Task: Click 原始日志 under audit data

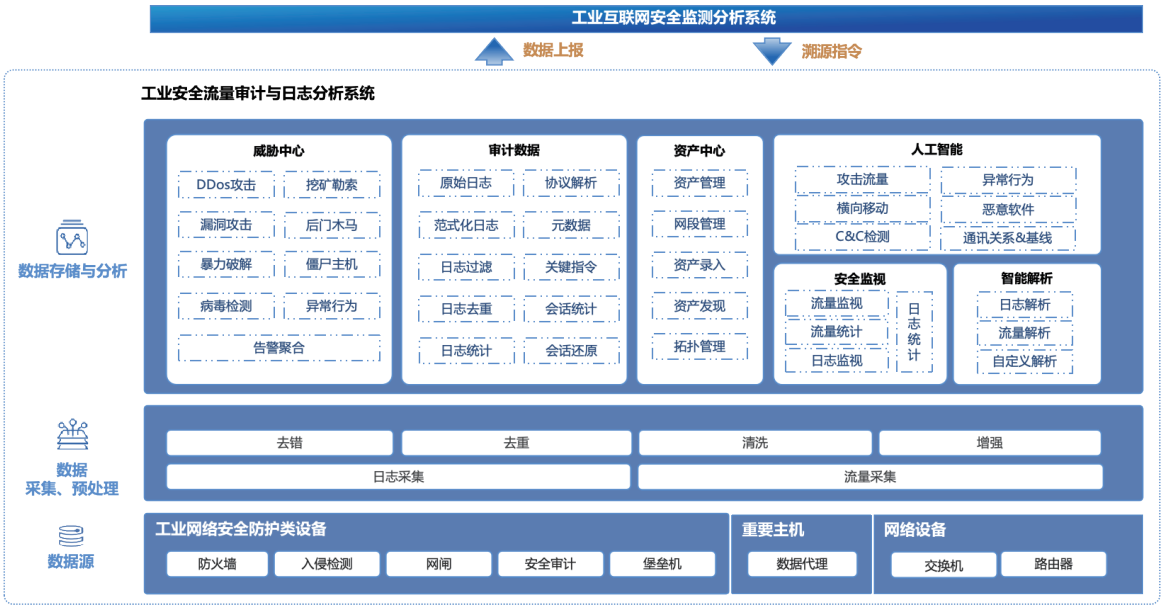Action: (466, 183)
